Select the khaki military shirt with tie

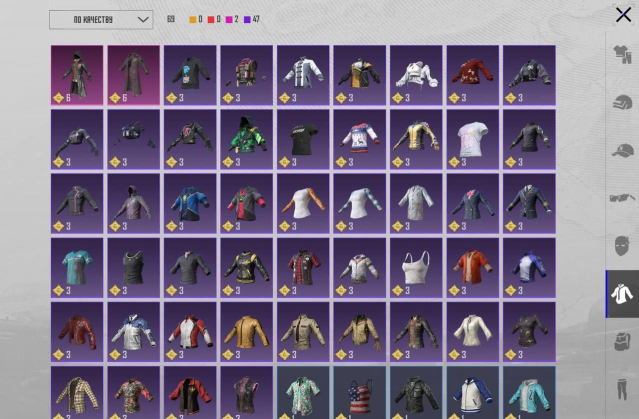coord(303,332)
